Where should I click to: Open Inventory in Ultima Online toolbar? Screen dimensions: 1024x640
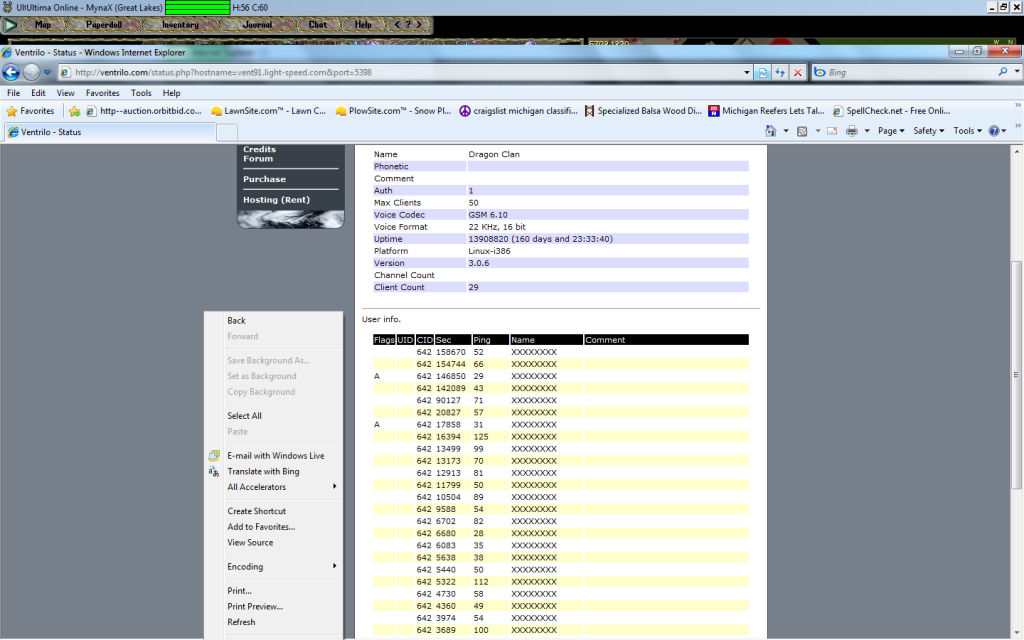pyautogui.click(x=180, y=25)
